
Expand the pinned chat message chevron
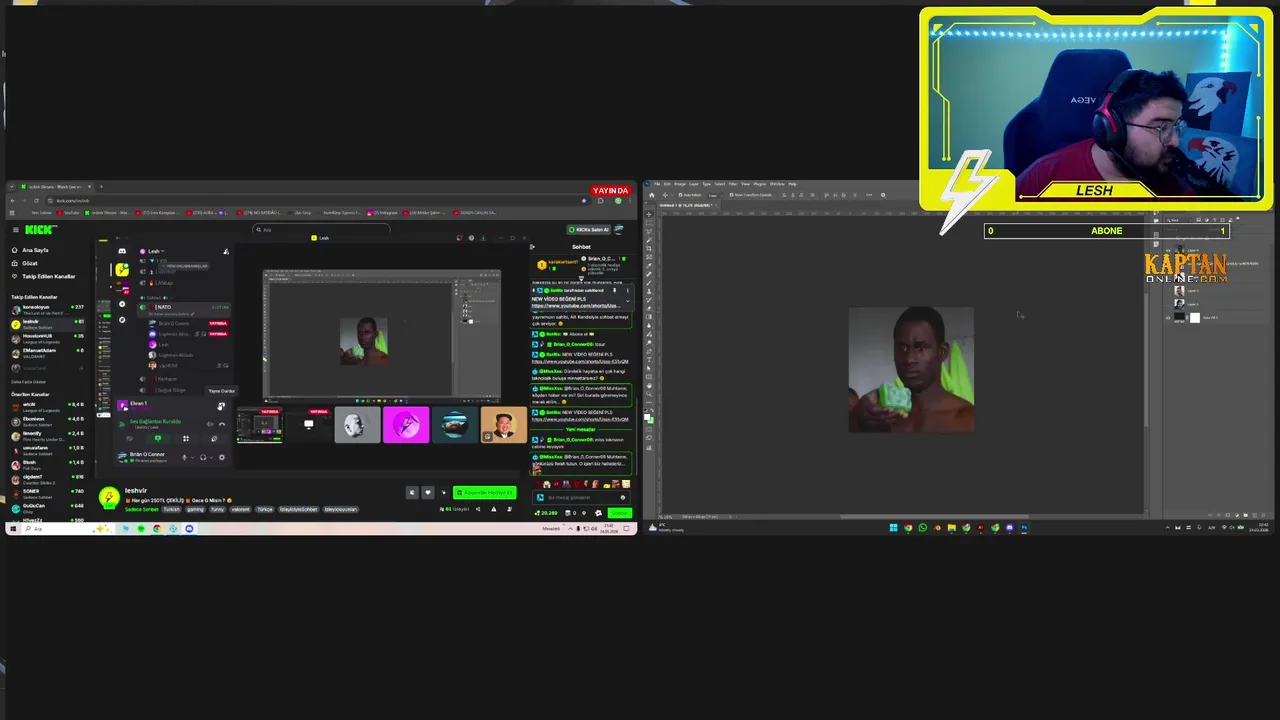(x=628, y=301)
